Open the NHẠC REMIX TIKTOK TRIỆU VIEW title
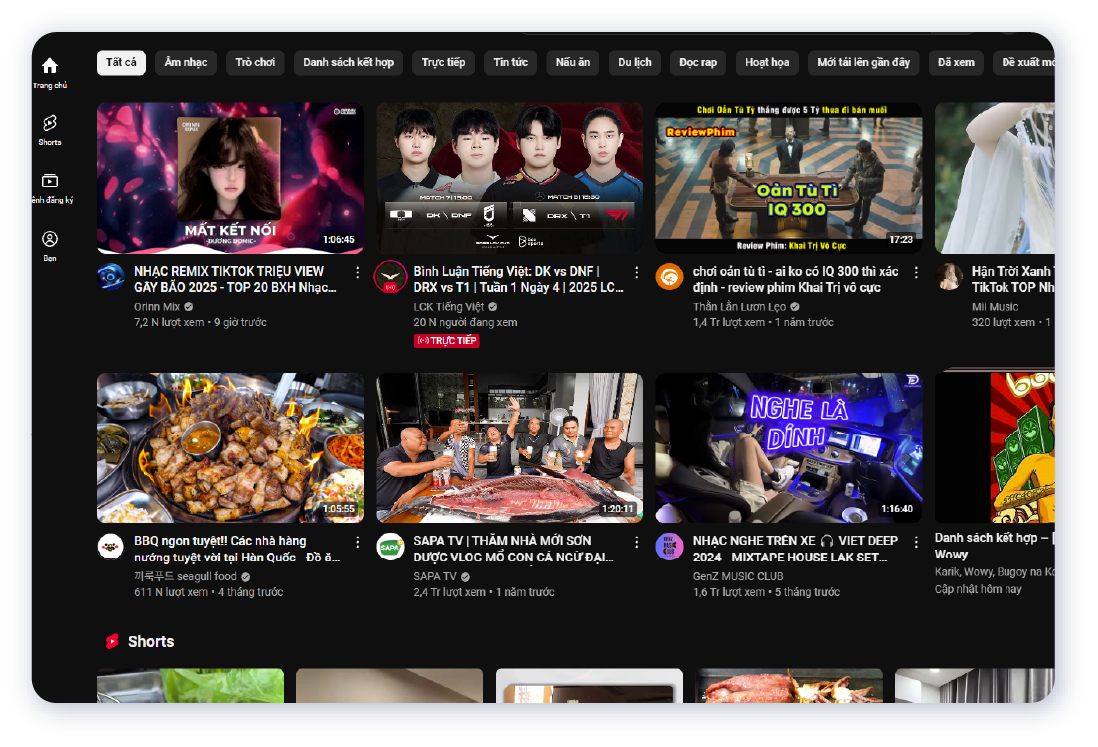 pyautogui.click(x=235, y=279)
